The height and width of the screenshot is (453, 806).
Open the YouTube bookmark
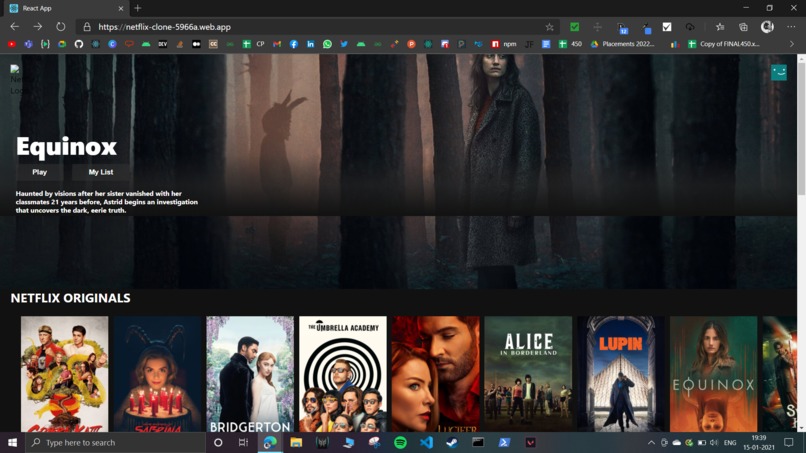(x=12, y=44)
